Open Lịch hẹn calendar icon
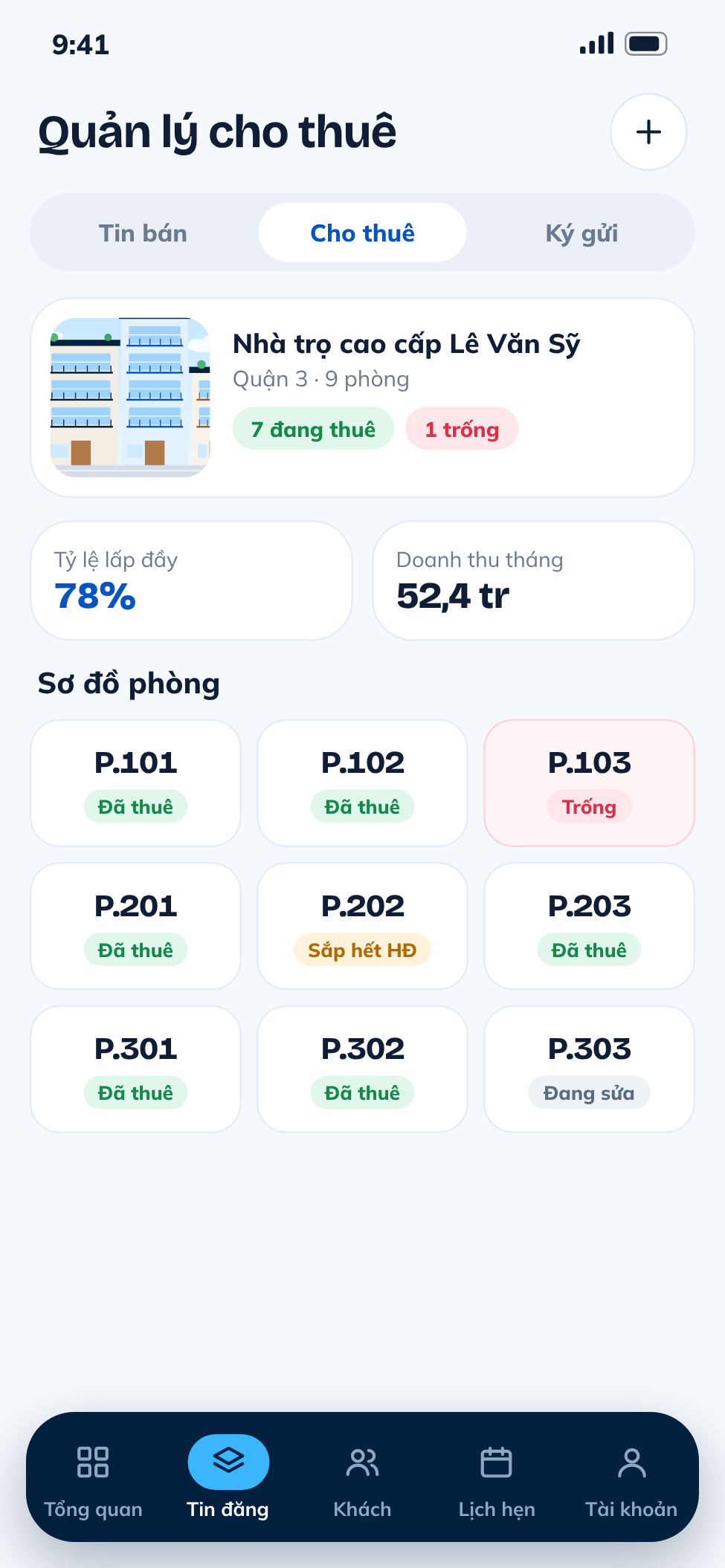This screenshot has width=725, height=1568. tap(497, 1462)
